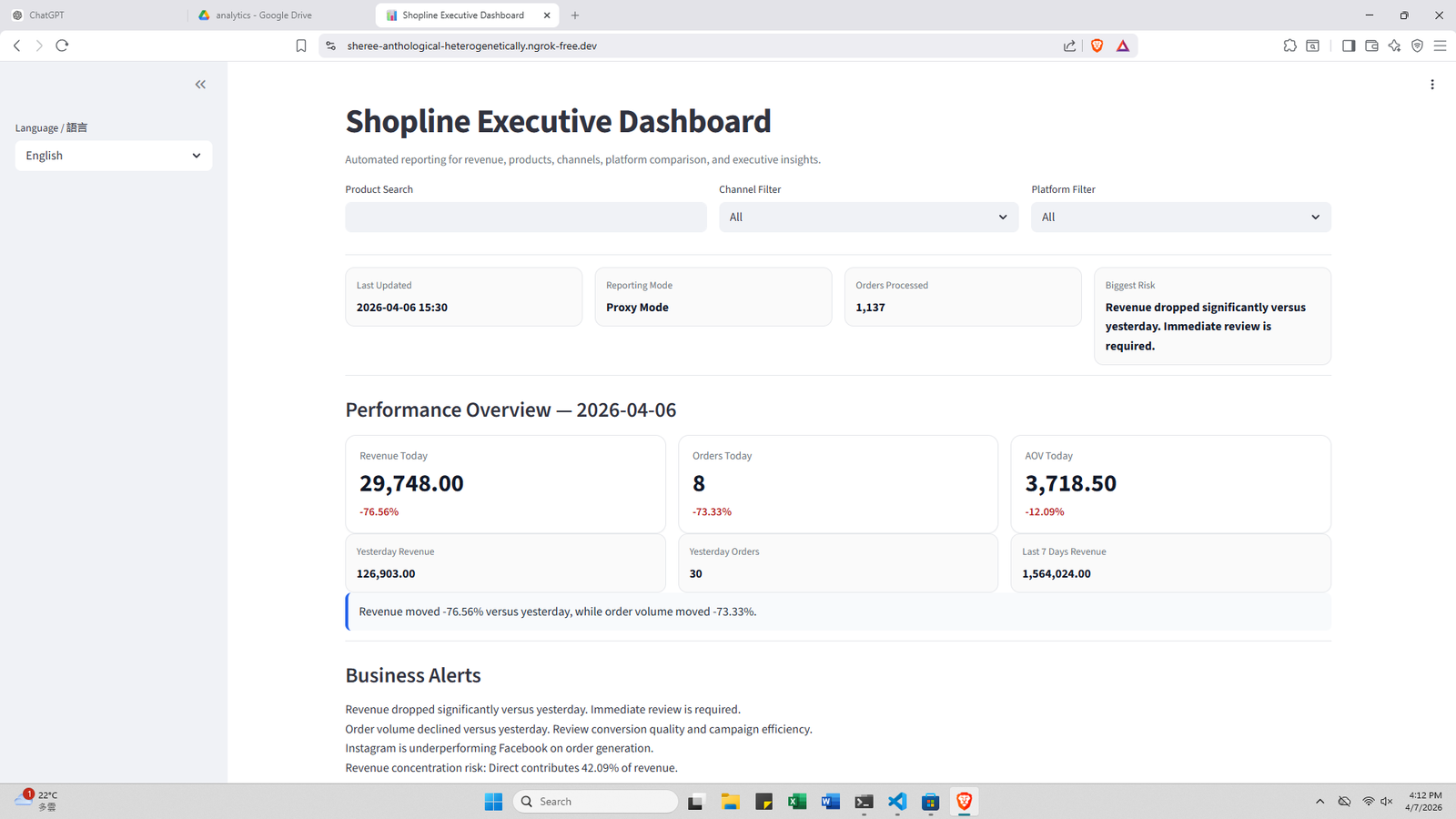Viewport: 1456px width, 819px height.
Task: Open the Language dropdown set to English
Action: coord(114,156)
